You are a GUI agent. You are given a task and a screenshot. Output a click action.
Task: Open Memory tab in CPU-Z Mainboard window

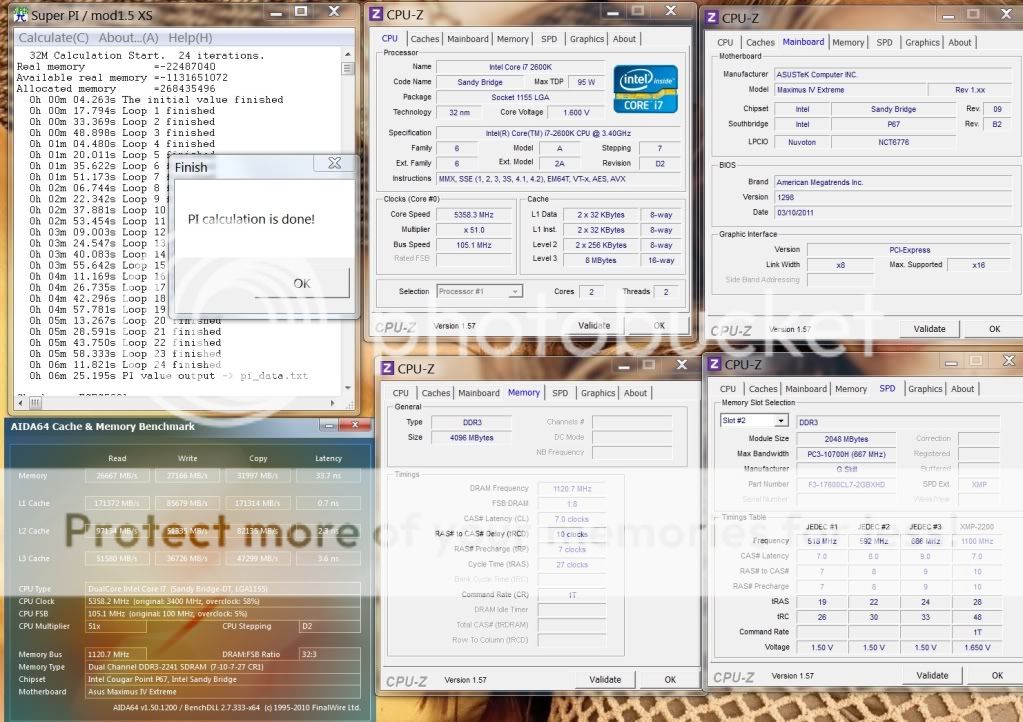tap(848, 42)
